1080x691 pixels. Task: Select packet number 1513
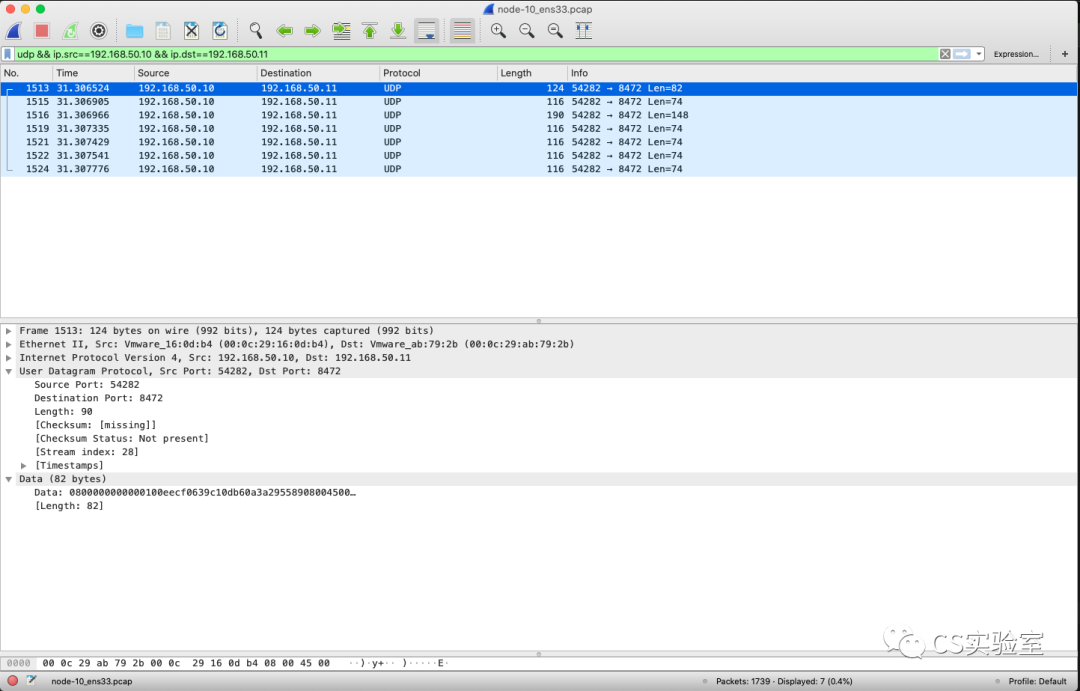coord(539,88)
